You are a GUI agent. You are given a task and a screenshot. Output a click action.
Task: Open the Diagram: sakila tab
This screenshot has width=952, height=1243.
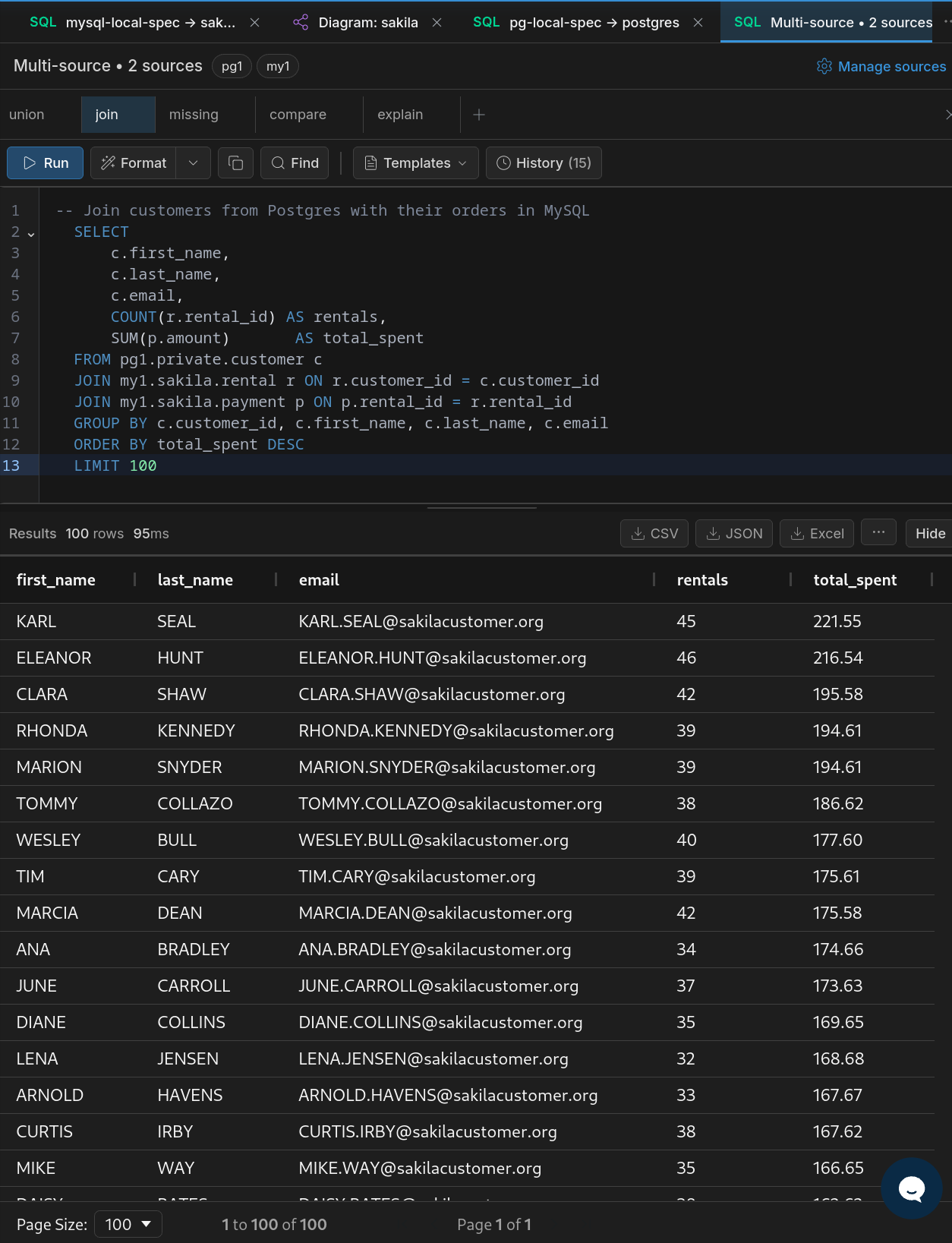(368, 23)
